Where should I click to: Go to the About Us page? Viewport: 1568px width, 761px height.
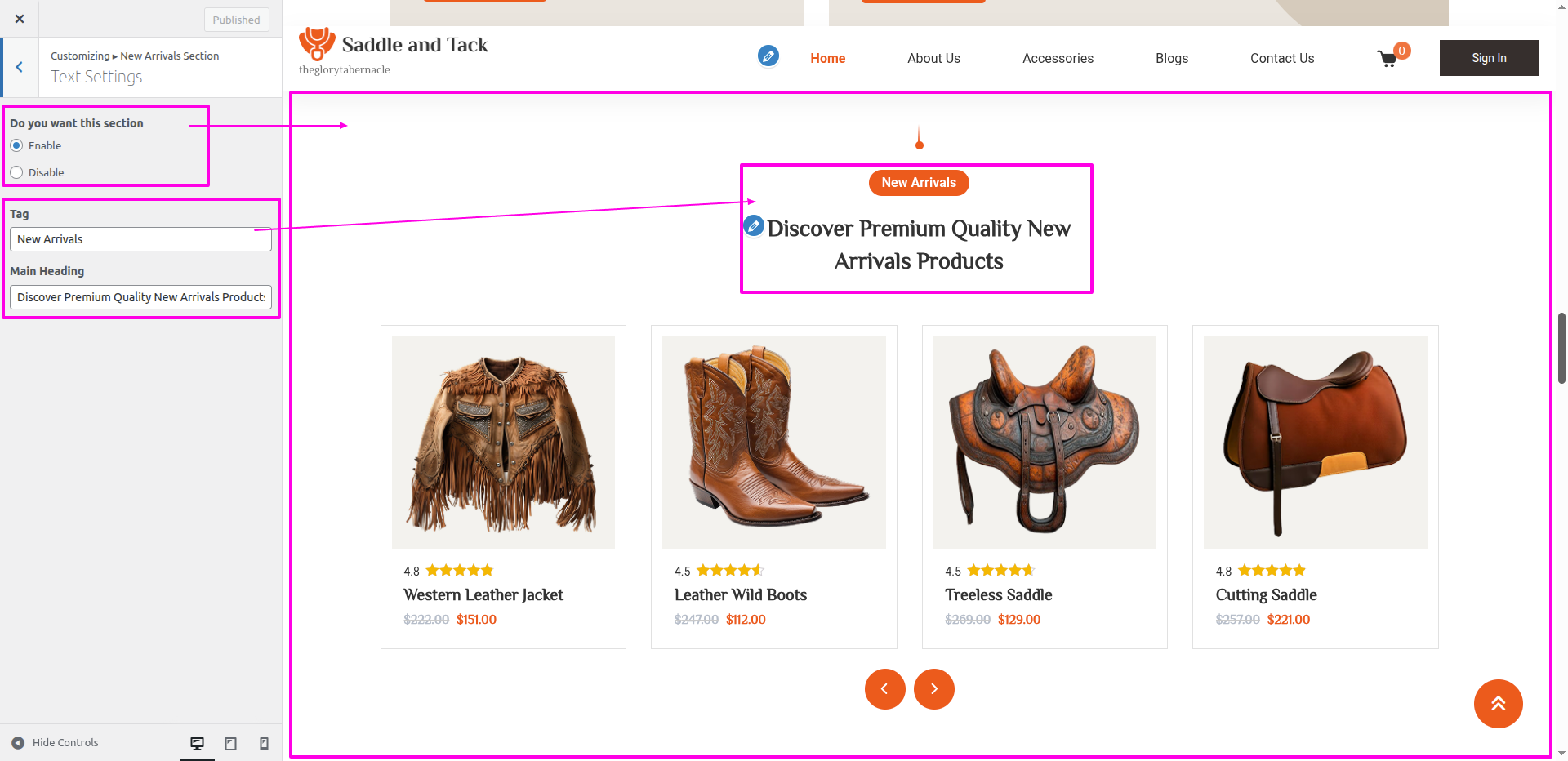coord(933,58)
